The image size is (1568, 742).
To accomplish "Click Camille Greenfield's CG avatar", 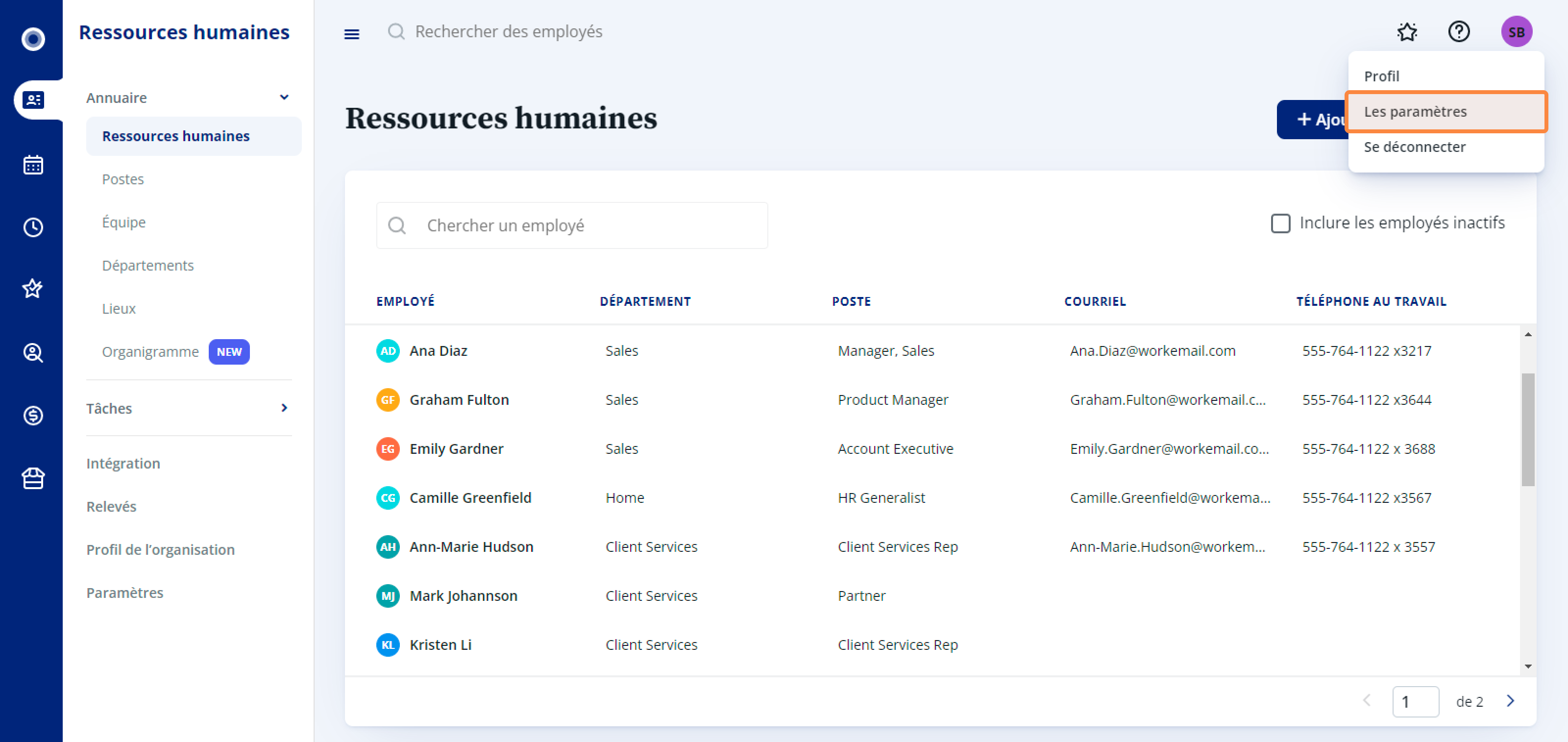I will point(388,498).
